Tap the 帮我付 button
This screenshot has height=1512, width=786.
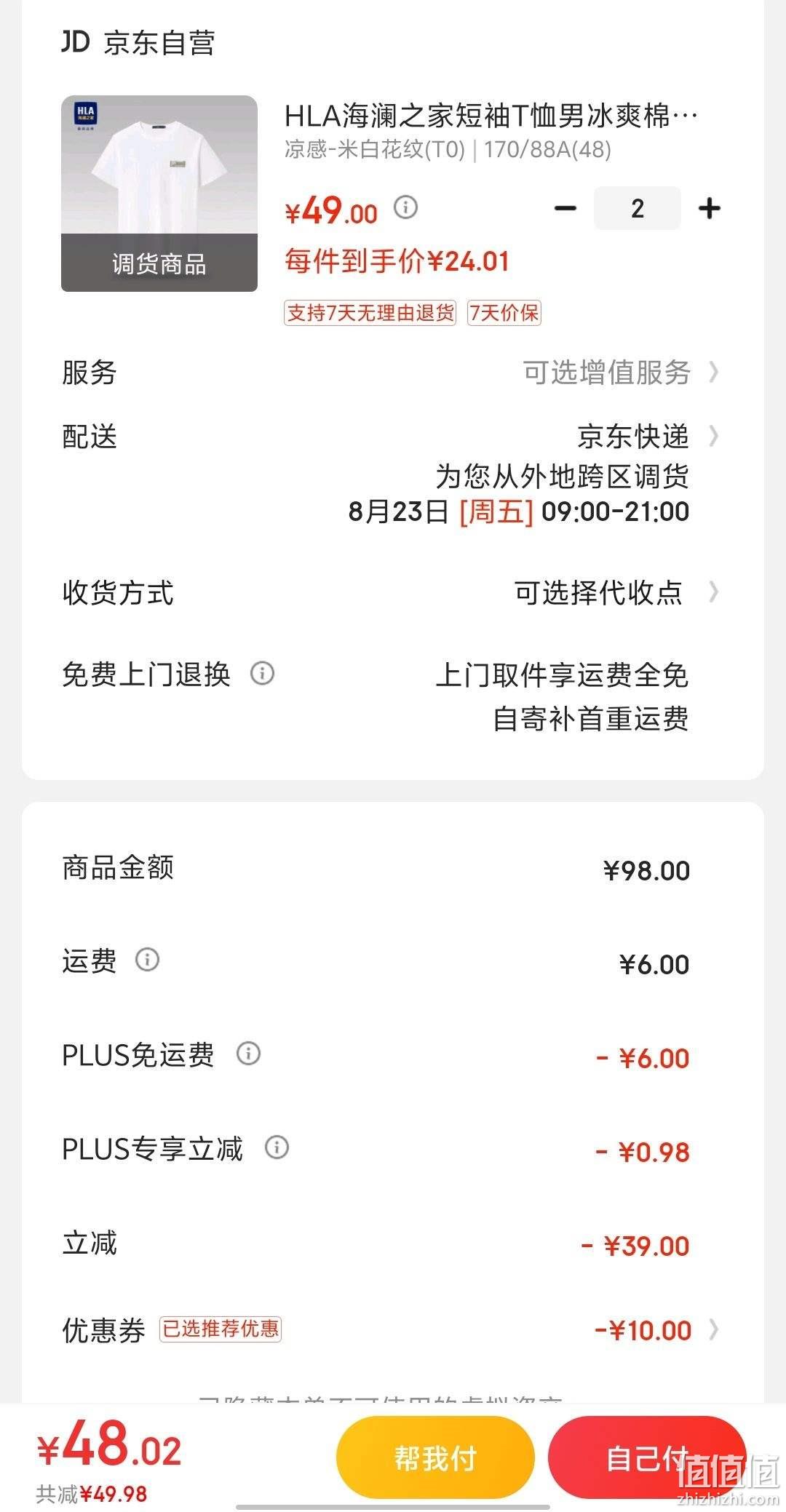coord(435,1458)
